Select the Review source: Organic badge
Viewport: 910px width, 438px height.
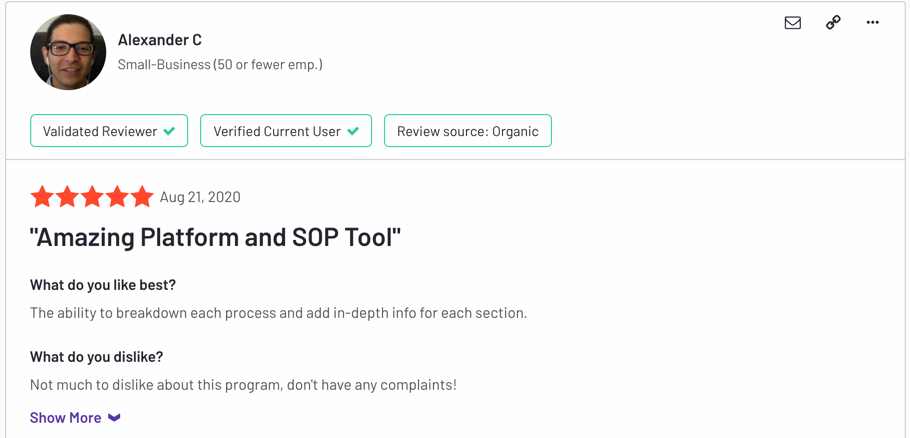468,131
